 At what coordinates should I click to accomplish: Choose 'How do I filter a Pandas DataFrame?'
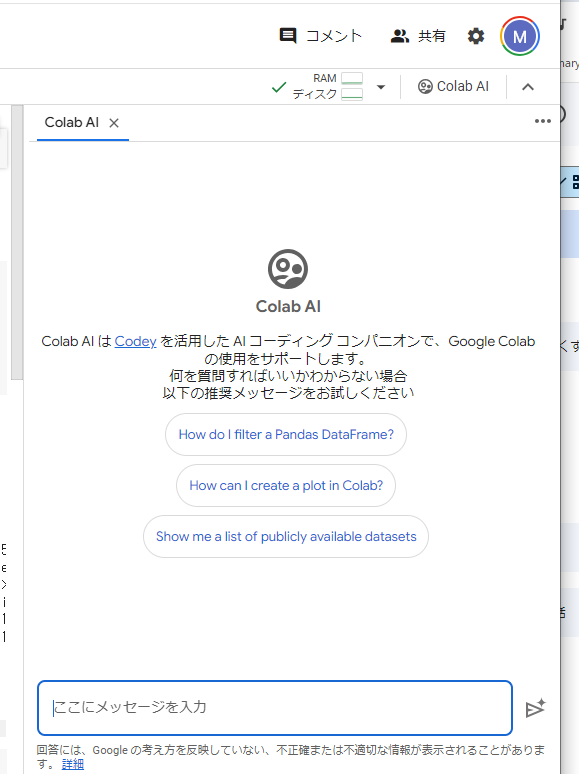coord(286,434)
